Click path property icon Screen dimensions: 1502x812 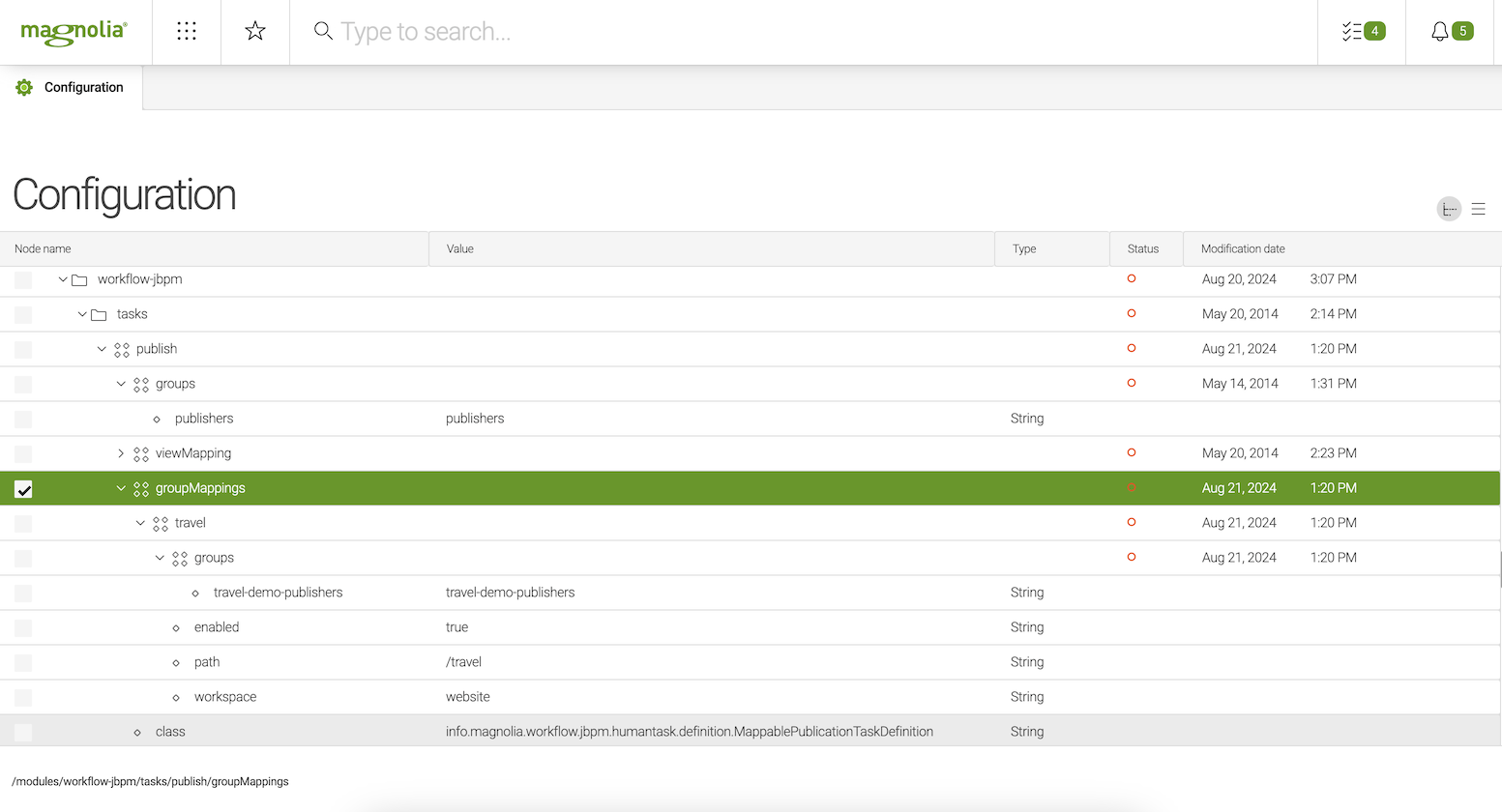coord(176,663)
